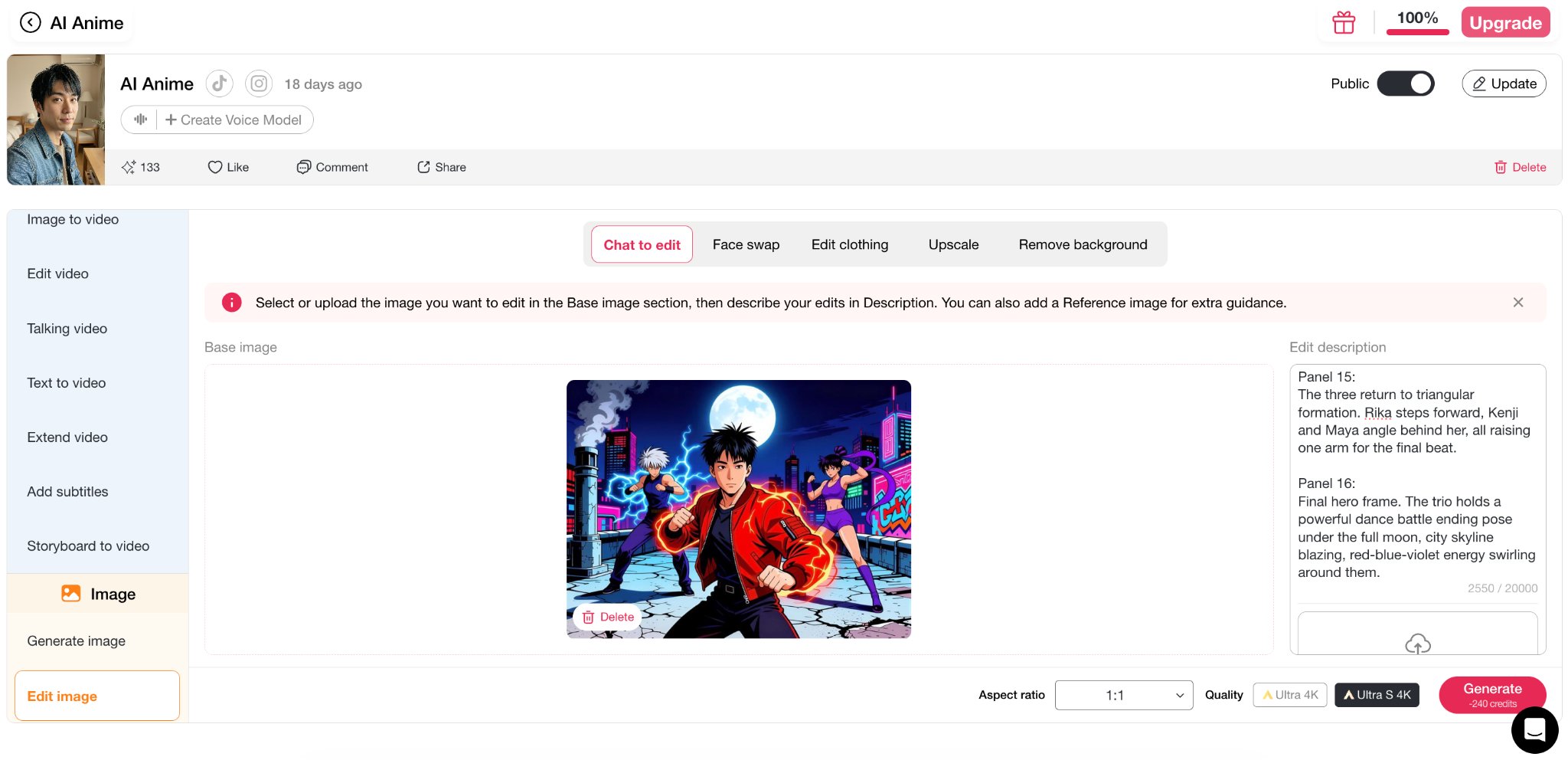Click the 18 days ago timestamp
Image resolution: width=1568 pixels, height=760 pixels.
(x=323, y=84)
